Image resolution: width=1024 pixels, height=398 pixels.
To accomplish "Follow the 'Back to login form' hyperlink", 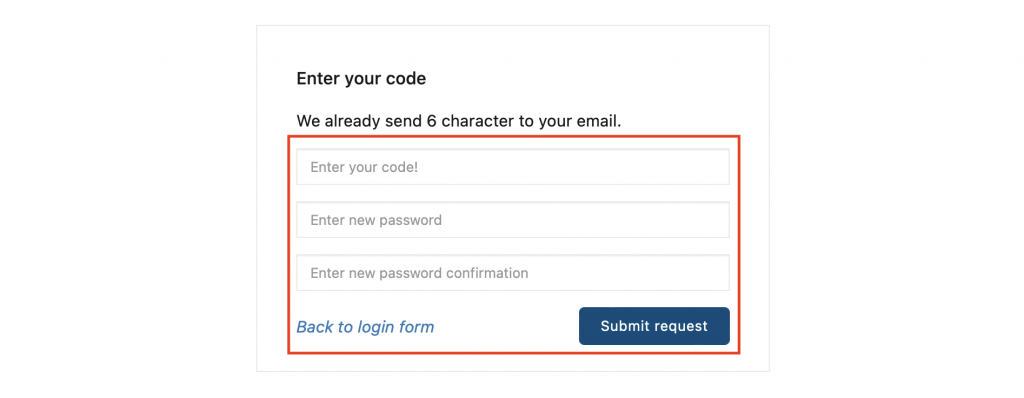I will (x=365, y=327).
